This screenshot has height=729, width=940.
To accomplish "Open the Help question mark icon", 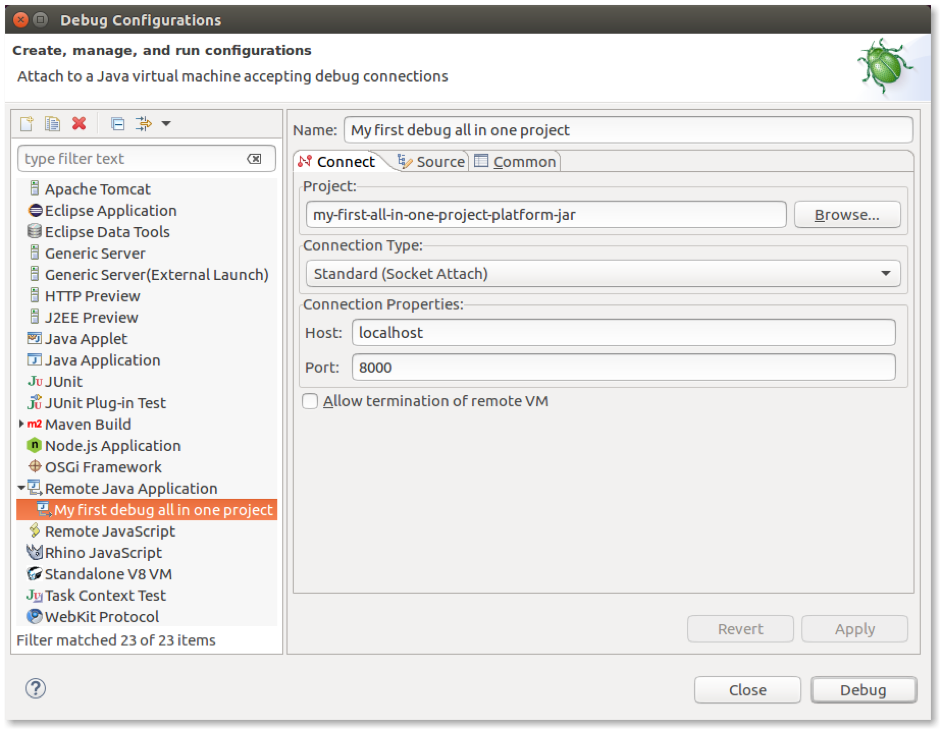I will tap(35, 688).
